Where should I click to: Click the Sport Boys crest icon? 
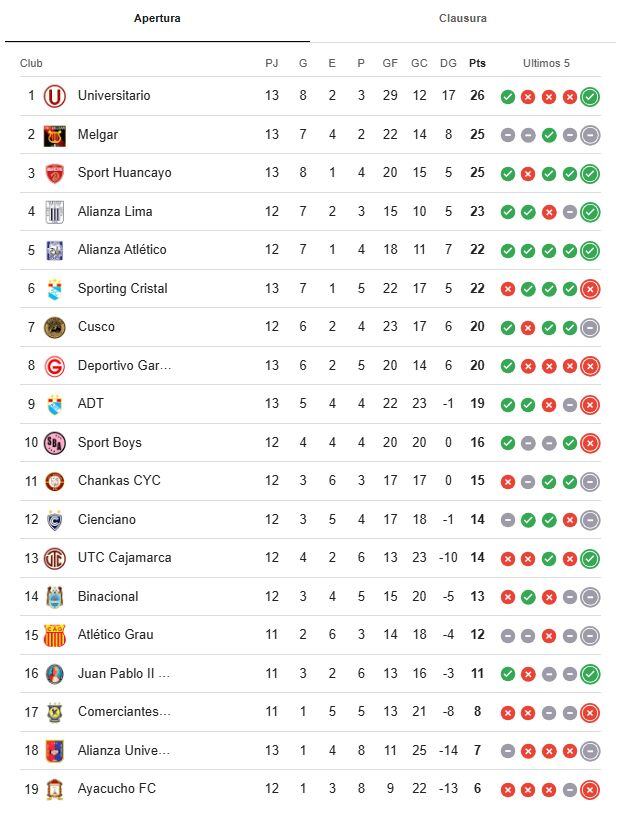[54, 443]
